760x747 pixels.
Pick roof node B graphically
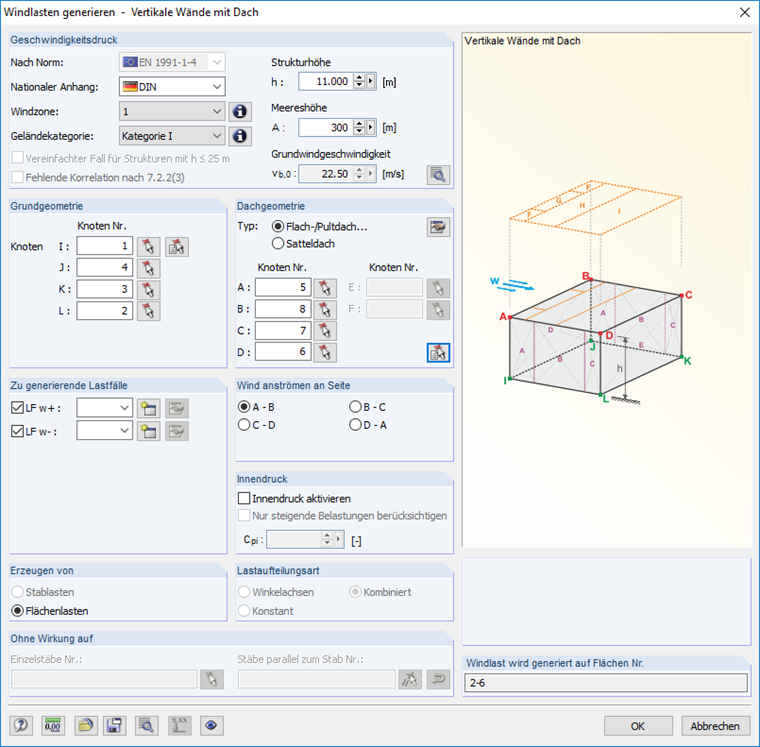click(x=325, y=309)
